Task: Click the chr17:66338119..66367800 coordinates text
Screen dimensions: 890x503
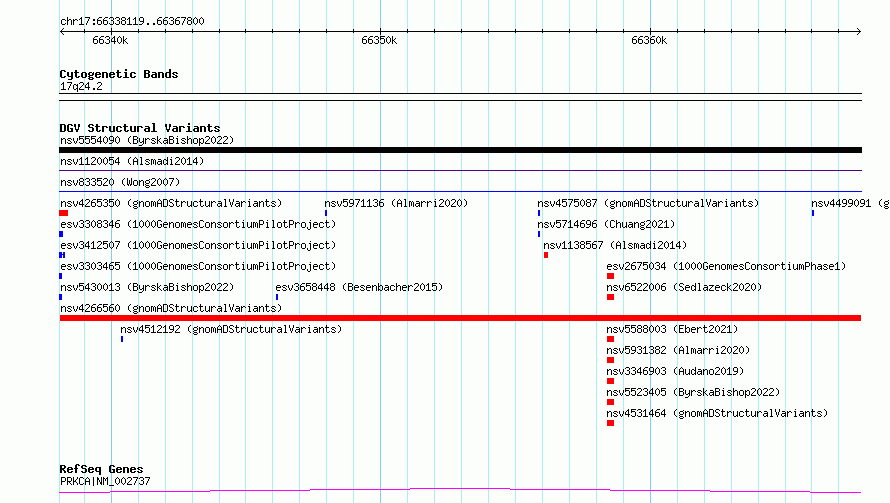Action: (132, 22)
